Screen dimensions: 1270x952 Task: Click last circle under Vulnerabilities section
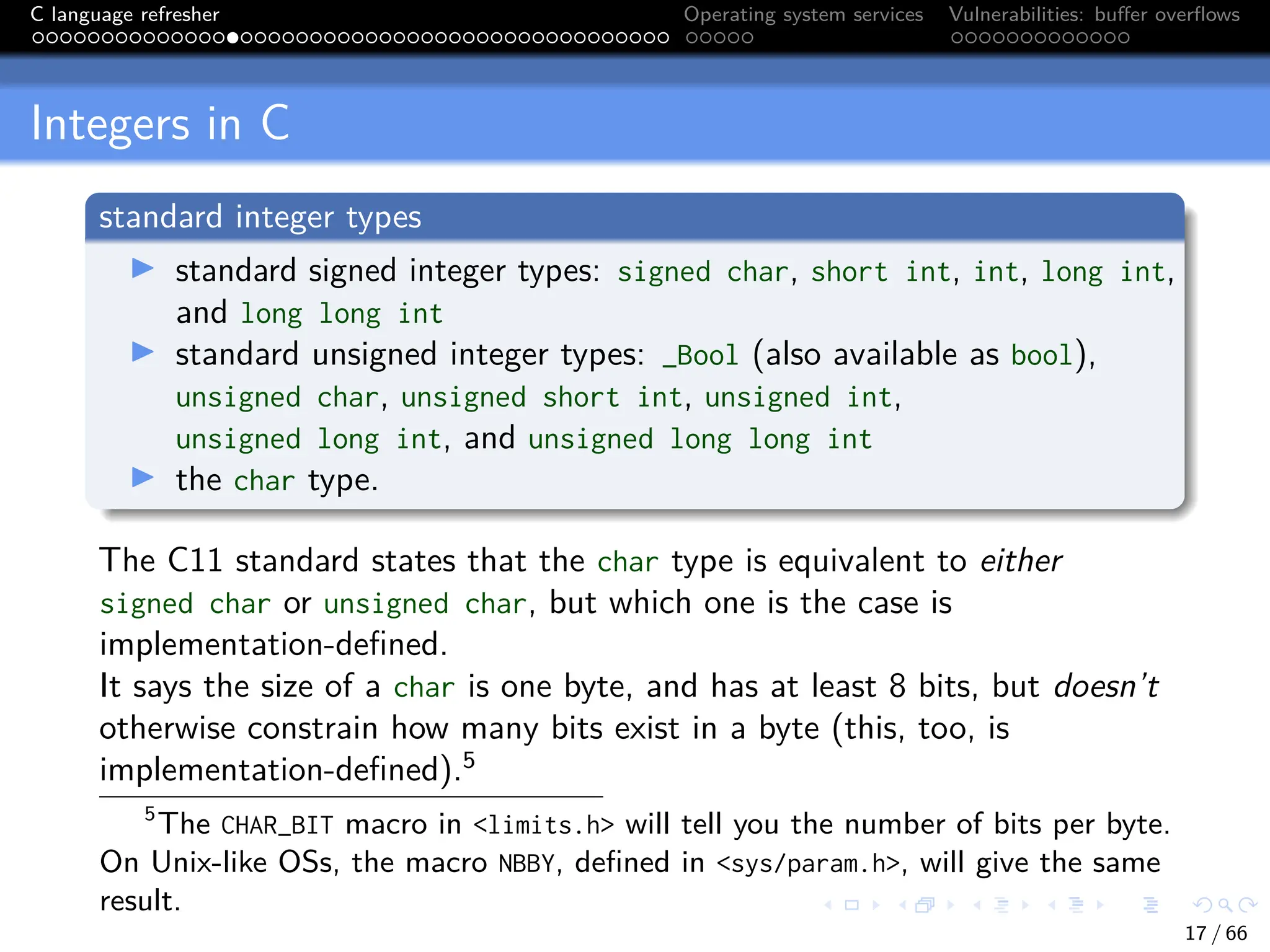[x=1124, y=38]
